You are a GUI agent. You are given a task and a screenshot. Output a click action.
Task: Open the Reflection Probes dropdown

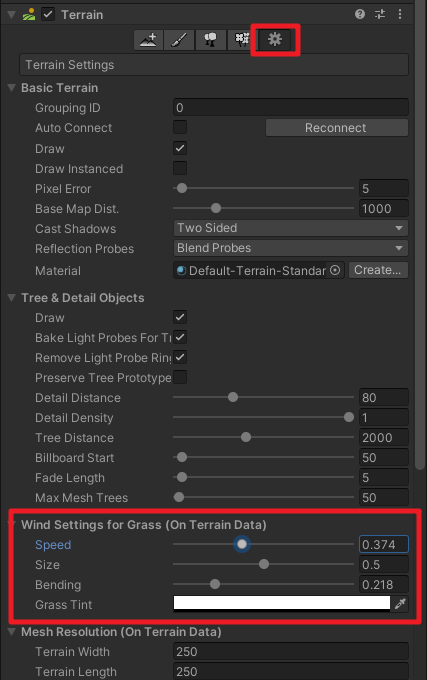click(290, 248)
